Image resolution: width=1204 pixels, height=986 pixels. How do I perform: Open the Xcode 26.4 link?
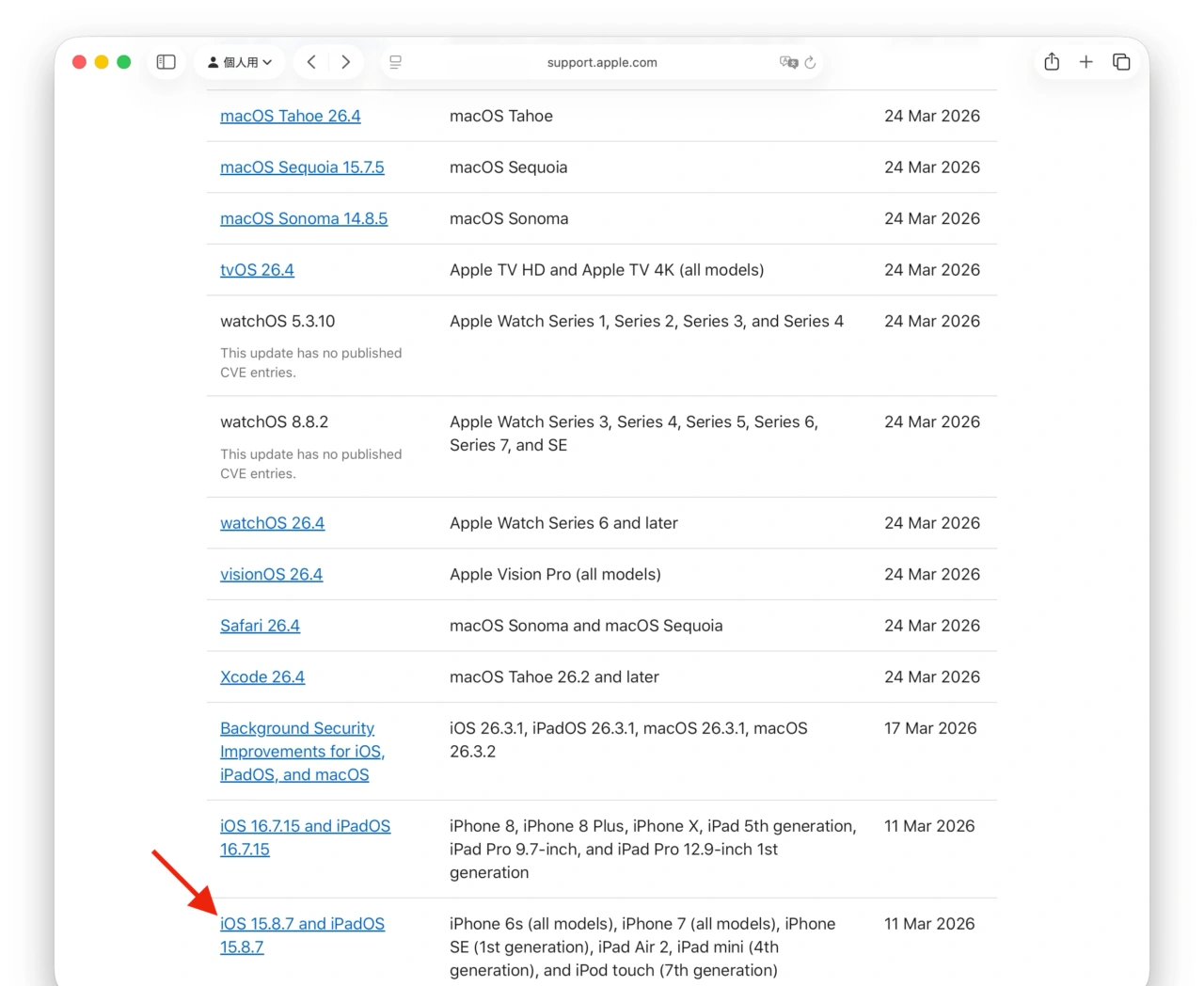(262, 676)
